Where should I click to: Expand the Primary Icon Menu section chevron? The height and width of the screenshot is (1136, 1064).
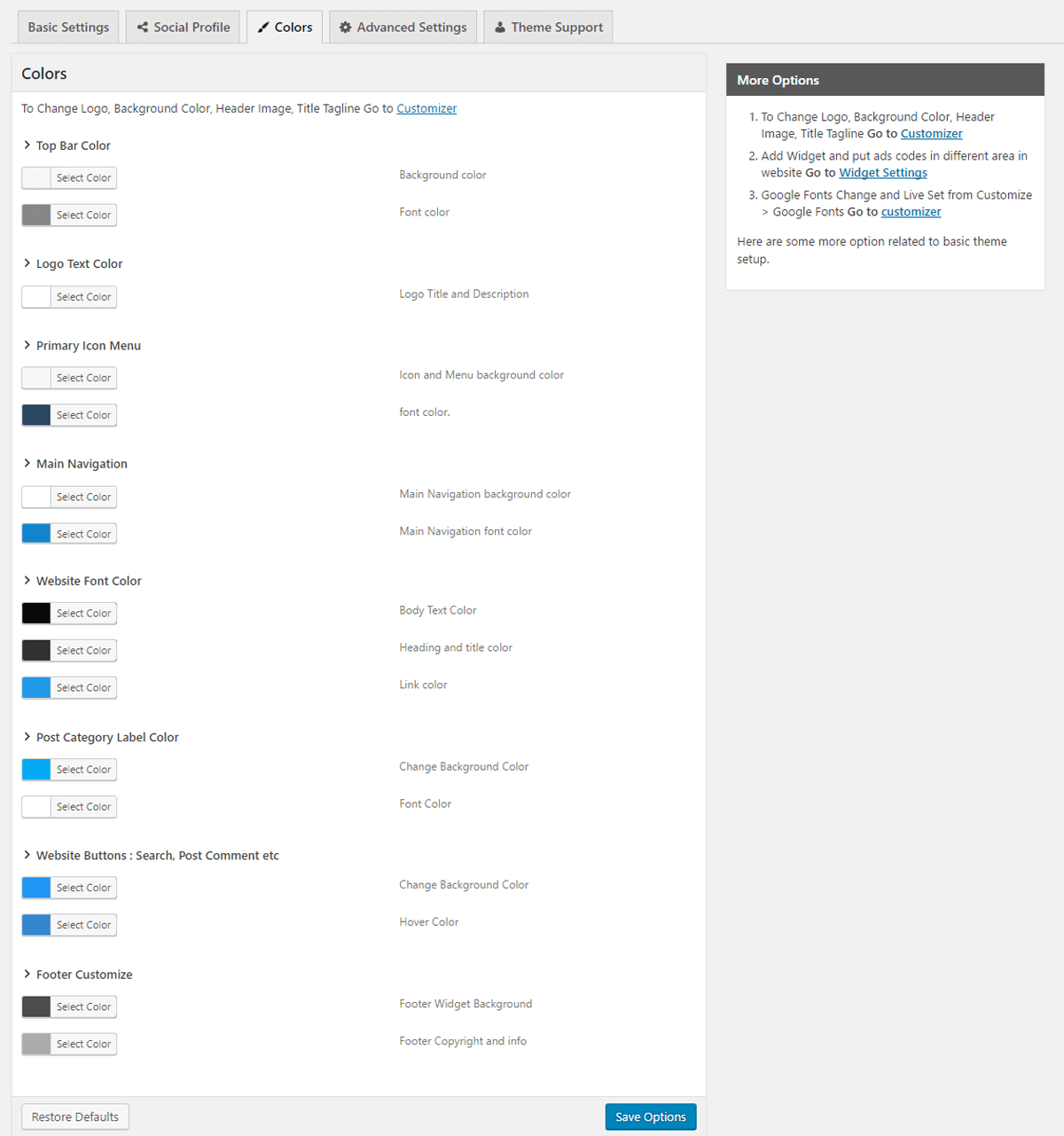click(27, 345)
